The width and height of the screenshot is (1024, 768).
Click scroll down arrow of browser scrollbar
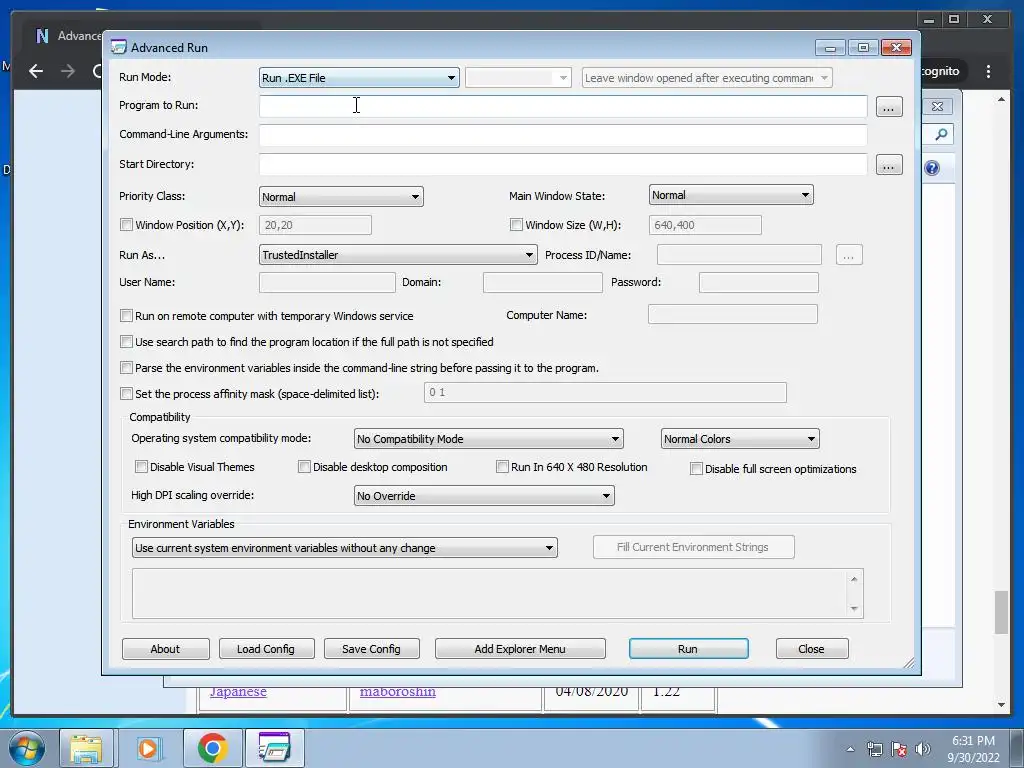pos(1001,705)
